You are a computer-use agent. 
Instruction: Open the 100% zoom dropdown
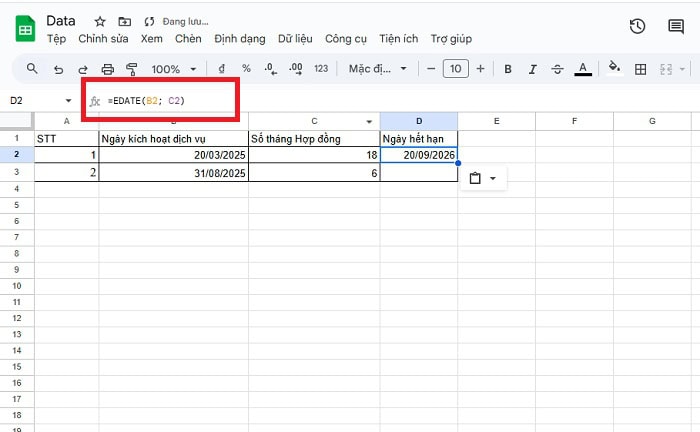coord(172,69)
